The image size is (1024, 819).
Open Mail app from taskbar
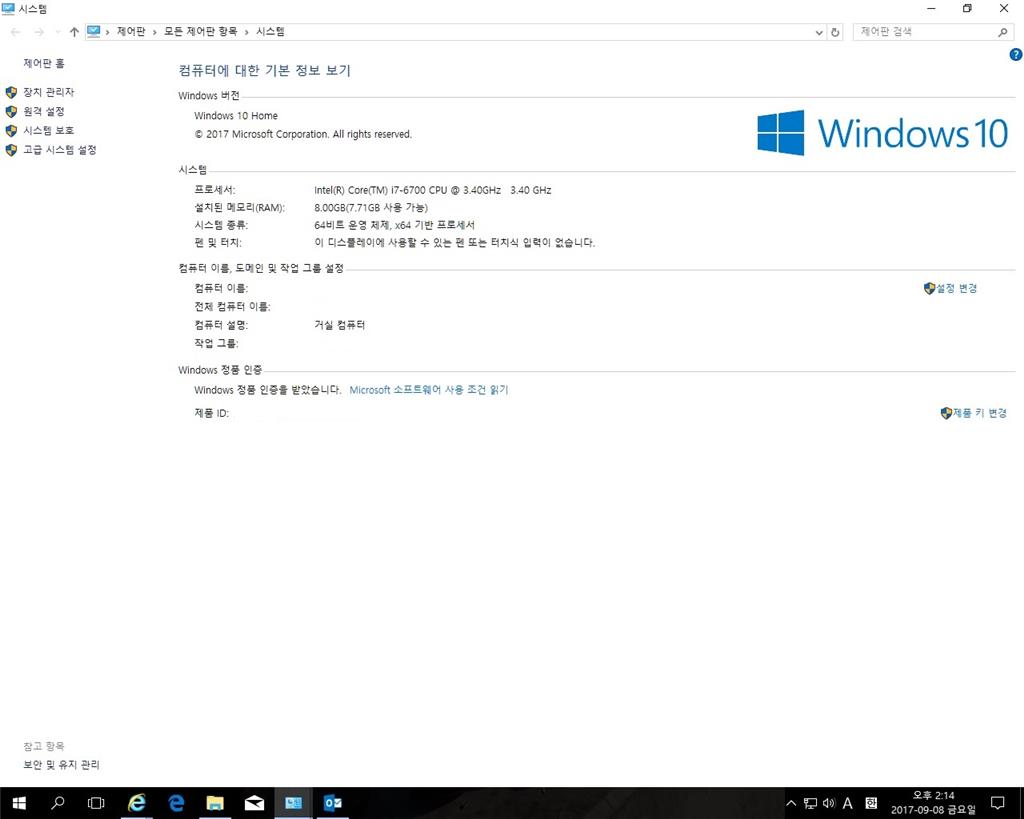(x=254, y=803)
